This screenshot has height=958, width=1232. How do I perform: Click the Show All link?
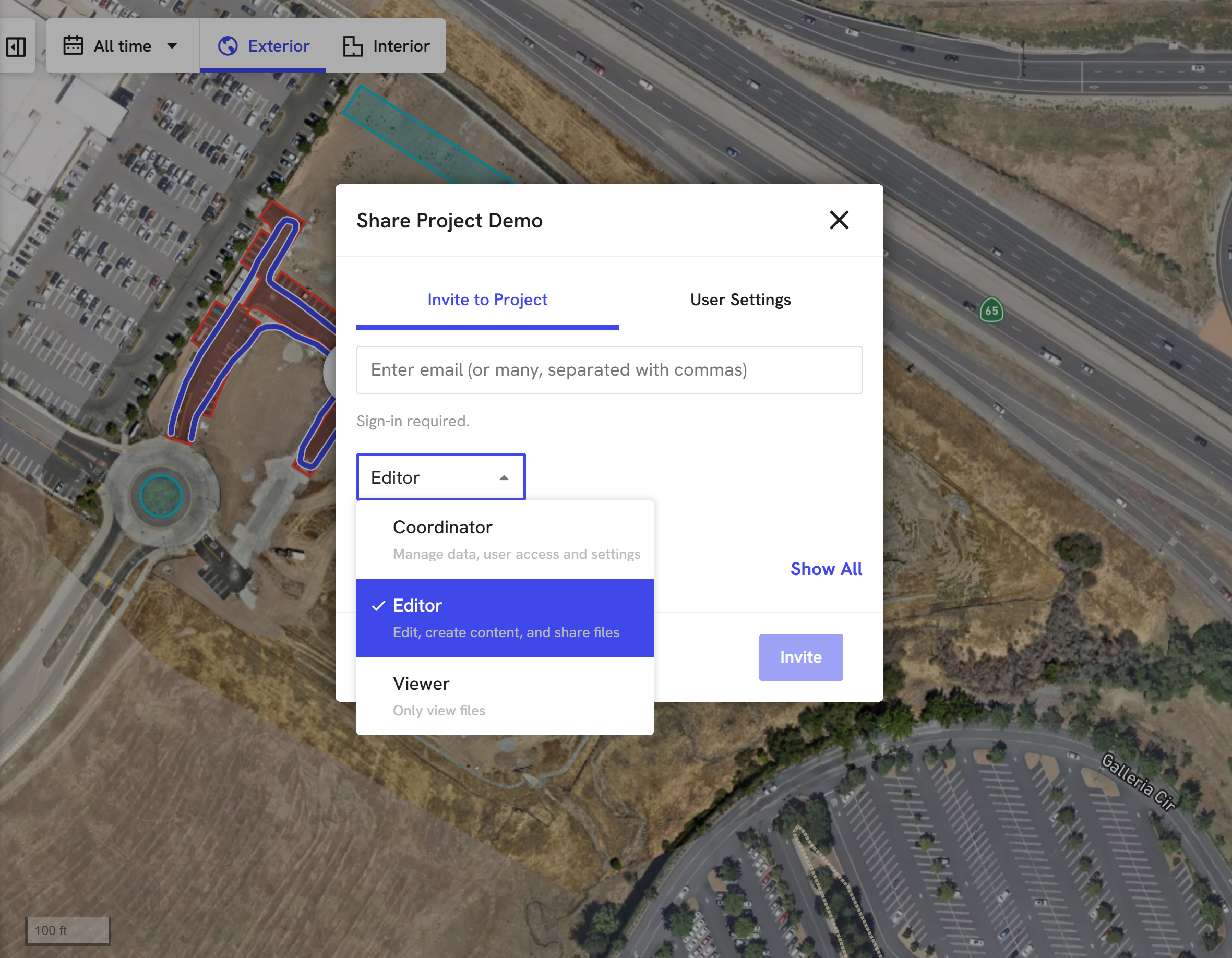(x=827, y=569)
